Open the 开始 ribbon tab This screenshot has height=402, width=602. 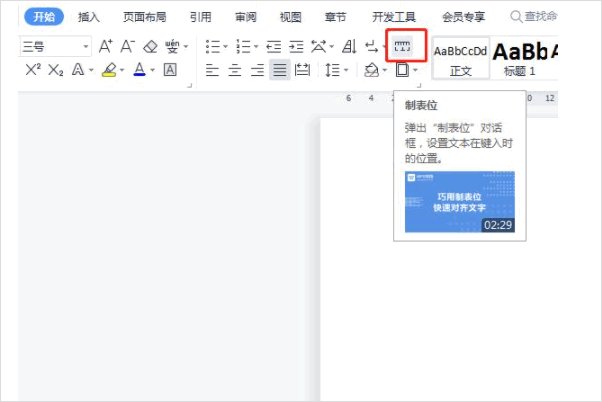tap(44, 17)
